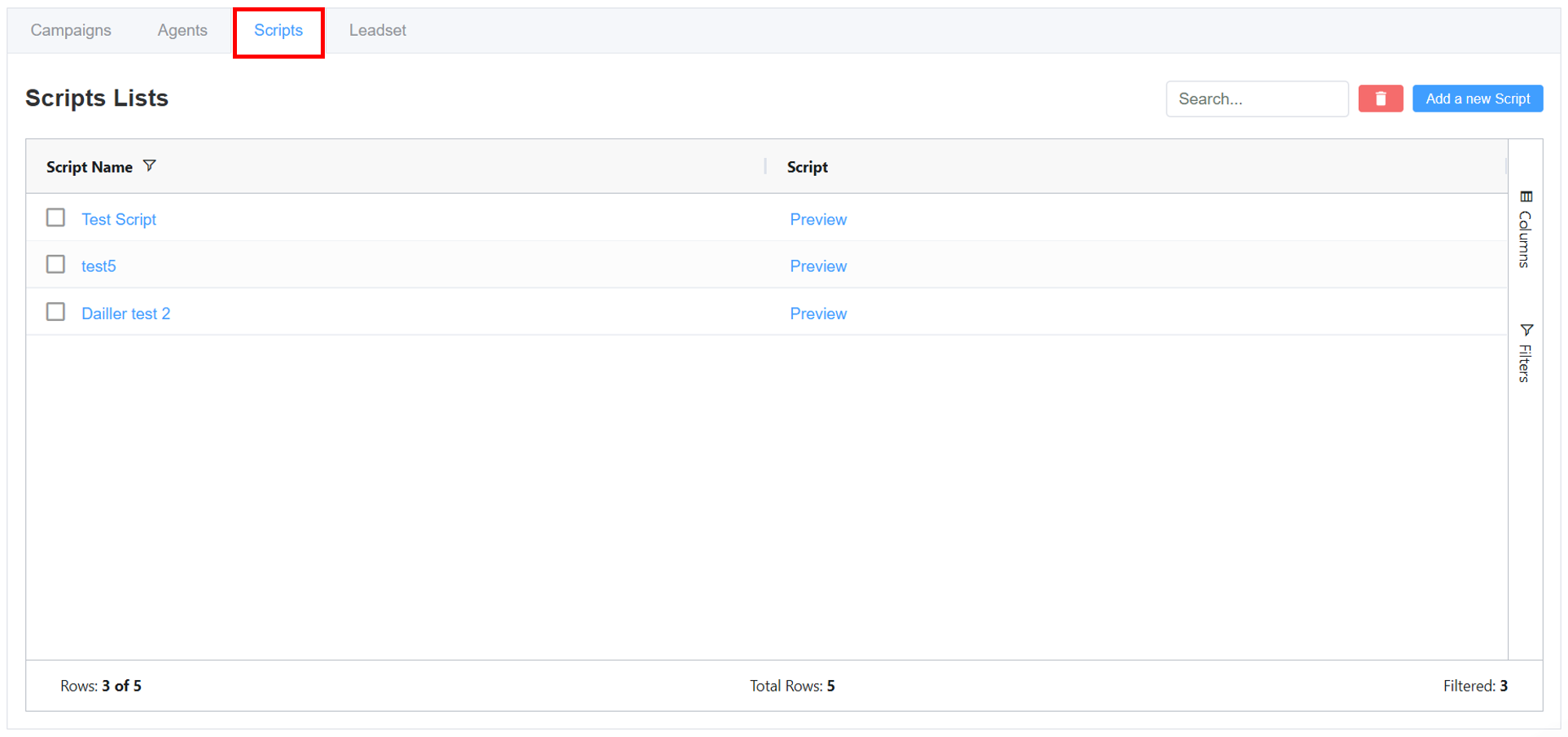The height and width of the screenshot is (737, 1568).
Task: Preview the test5 script
Action: (818, 266)
